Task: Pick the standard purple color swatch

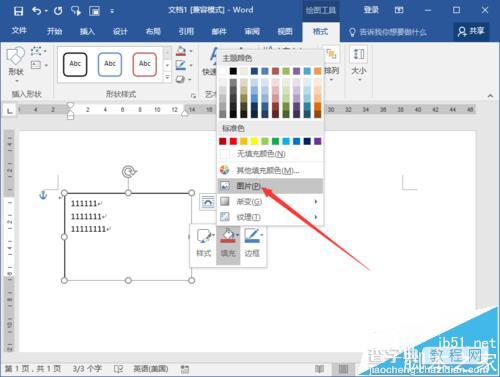Action: [x=318, y=141]
